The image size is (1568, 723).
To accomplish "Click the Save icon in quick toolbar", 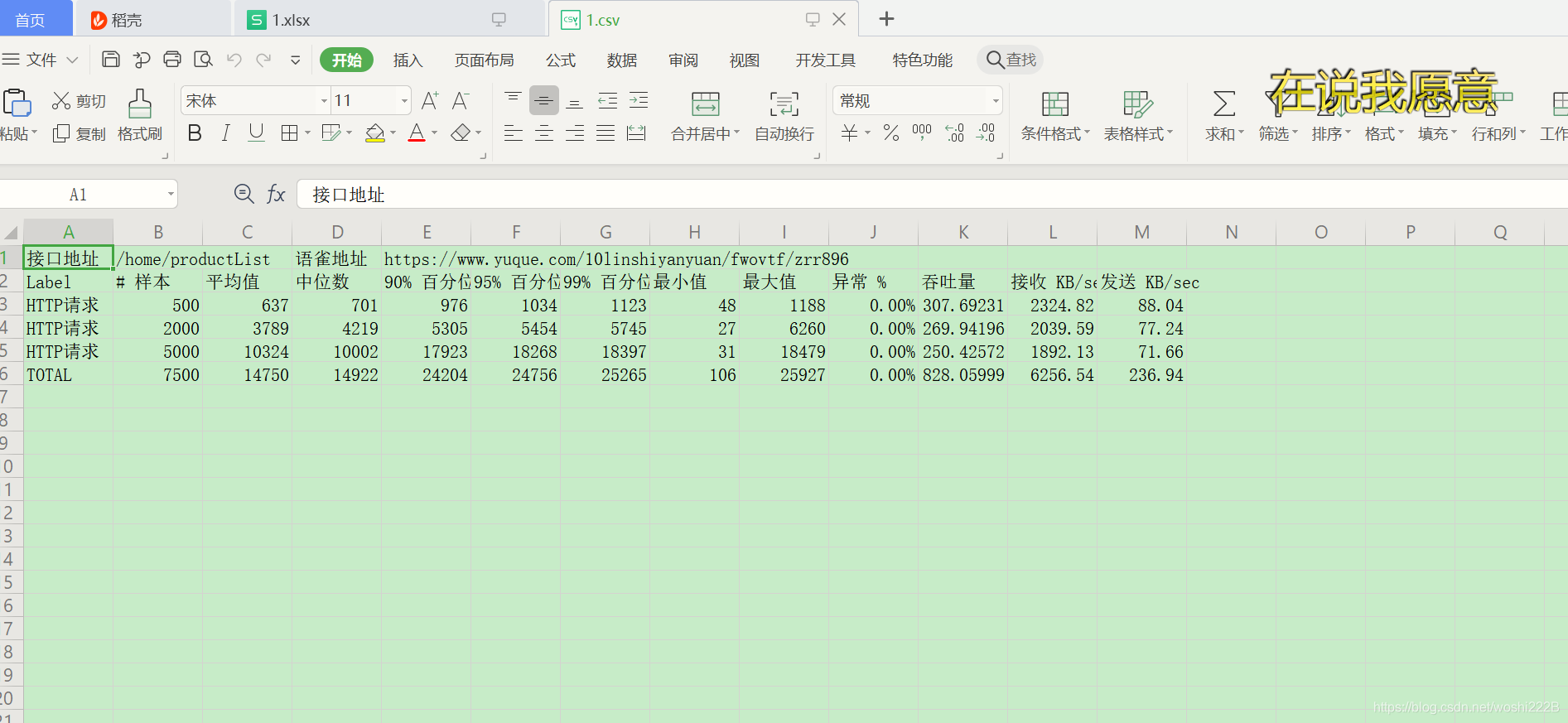I will tap(111, 59).
